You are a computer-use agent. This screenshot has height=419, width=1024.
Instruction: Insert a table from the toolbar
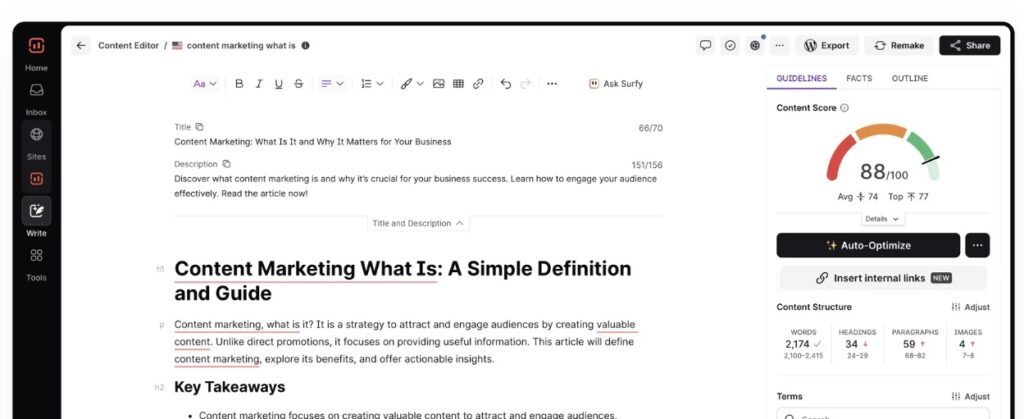tap(458, 84)
